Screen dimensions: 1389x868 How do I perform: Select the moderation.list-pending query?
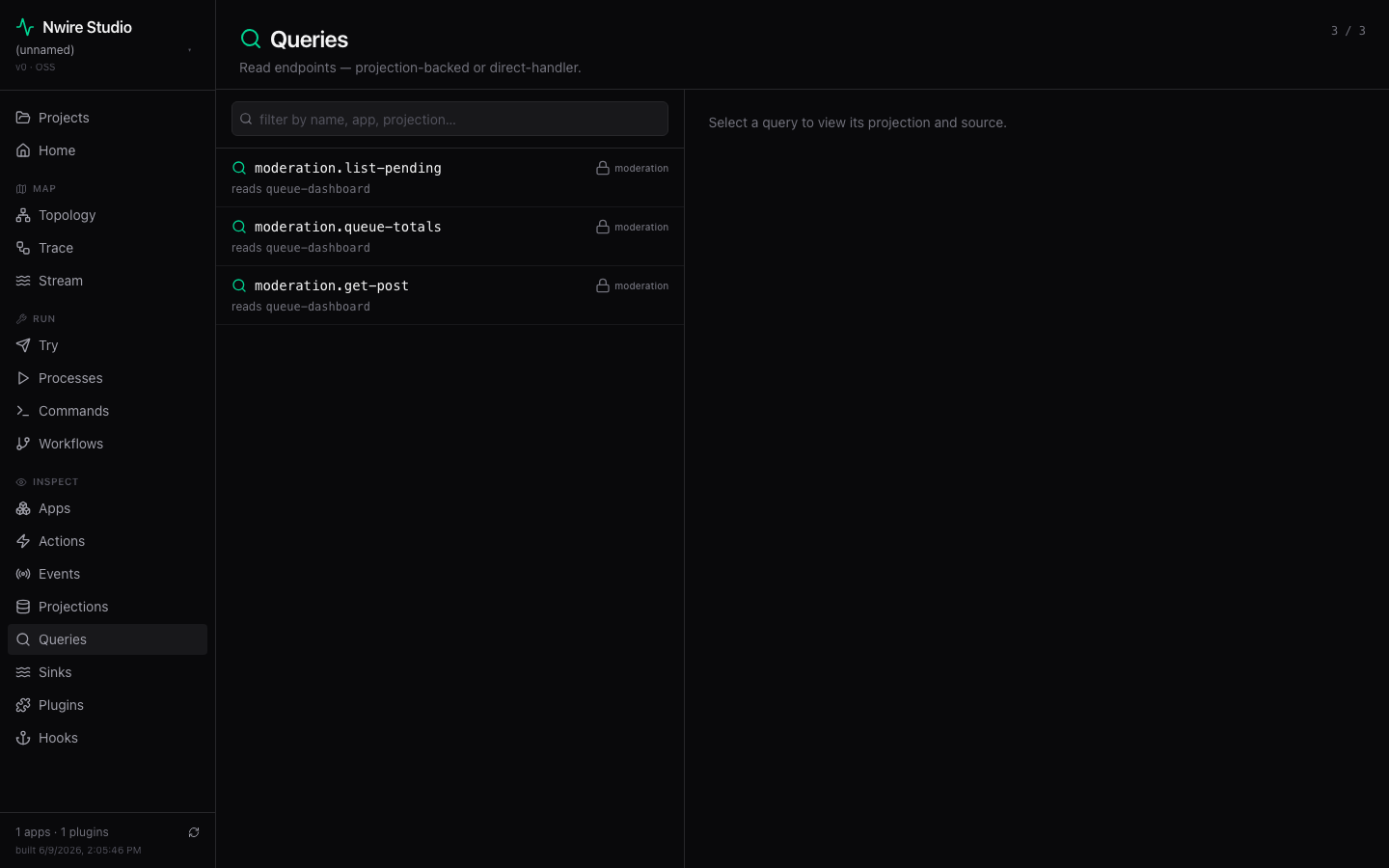click(449, 177)
